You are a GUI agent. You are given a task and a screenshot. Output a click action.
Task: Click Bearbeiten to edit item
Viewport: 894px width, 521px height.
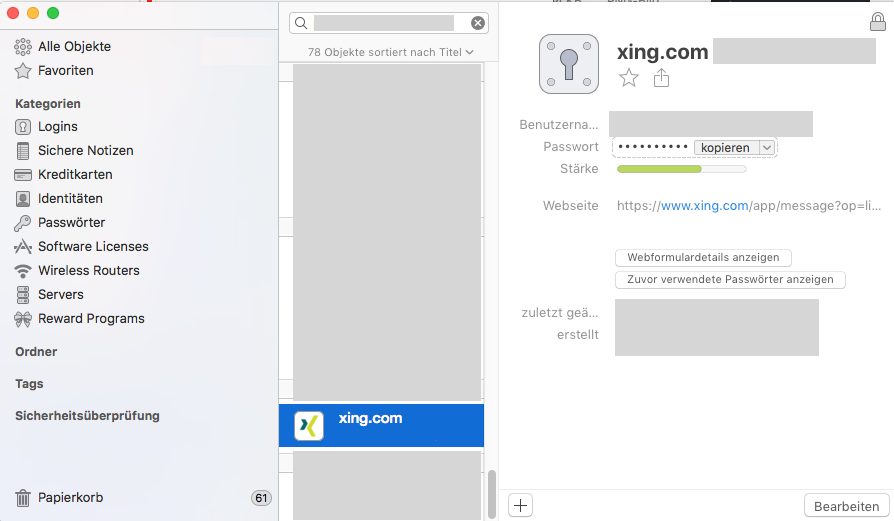847,506
